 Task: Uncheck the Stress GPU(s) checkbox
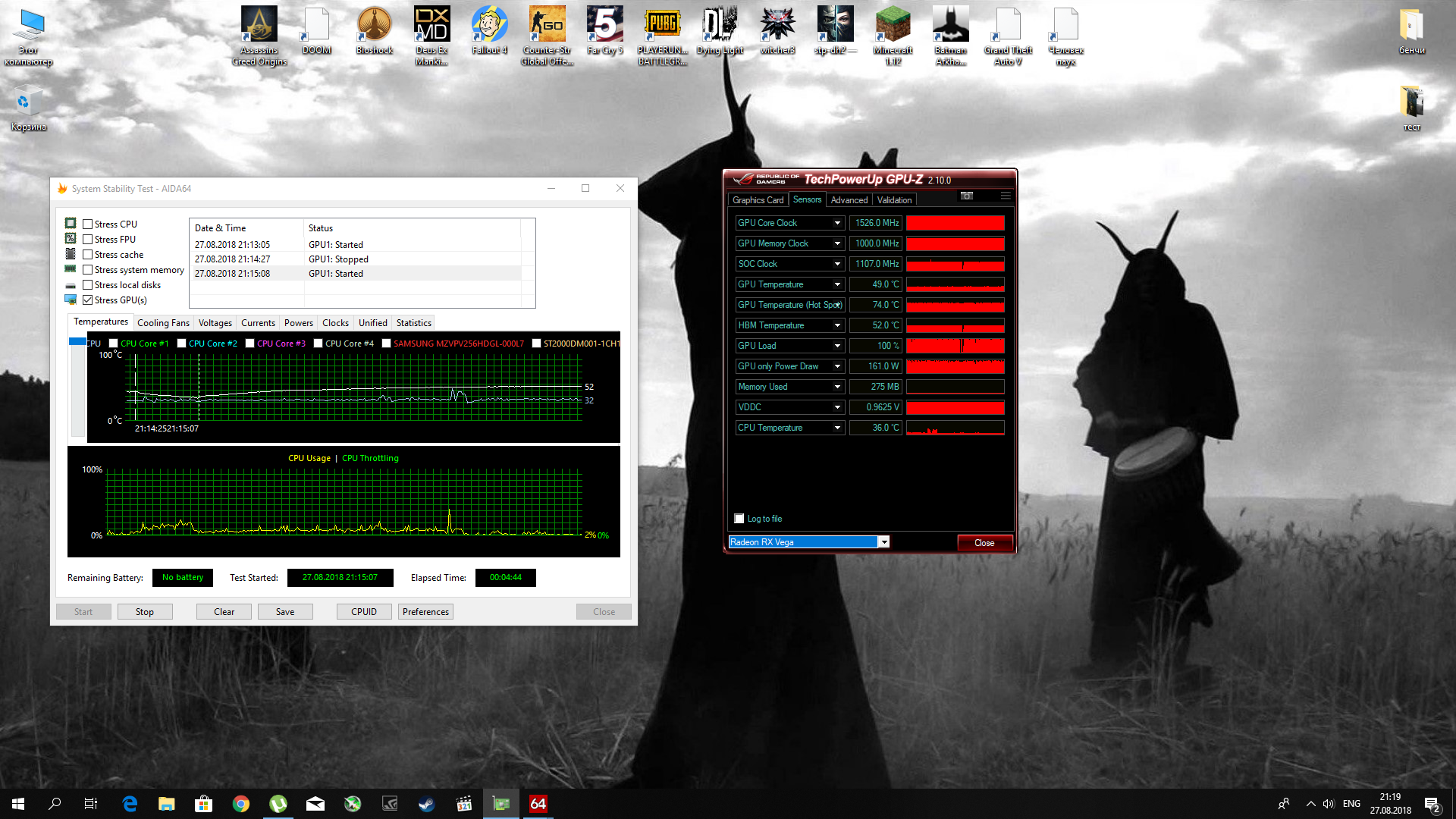pos(88,300)
